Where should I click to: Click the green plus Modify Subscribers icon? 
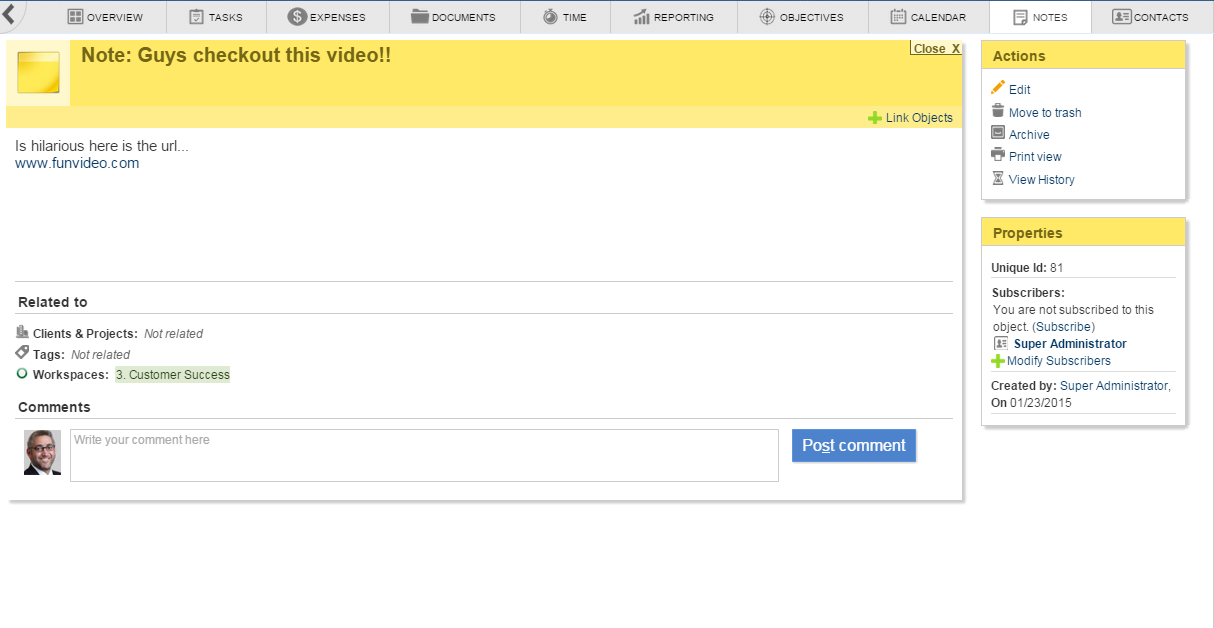pyautogui.click(x=997, y=361)
